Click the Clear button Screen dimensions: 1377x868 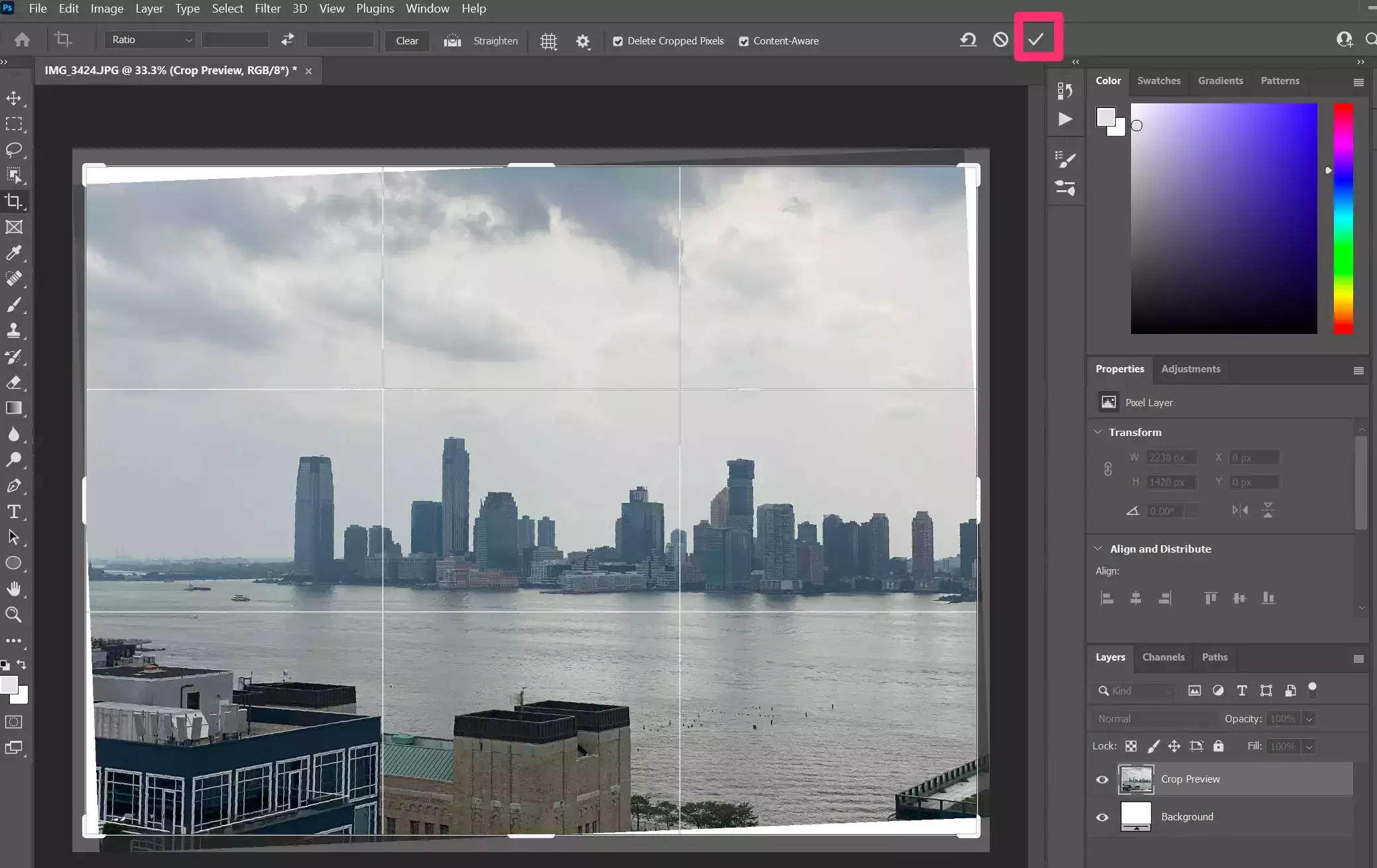coord(407,40)
